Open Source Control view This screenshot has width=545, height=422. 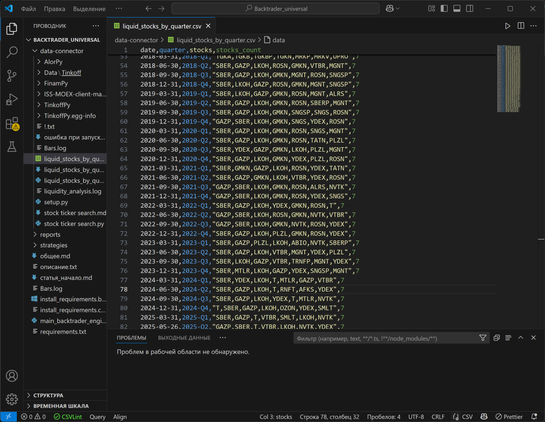point(12,75)
